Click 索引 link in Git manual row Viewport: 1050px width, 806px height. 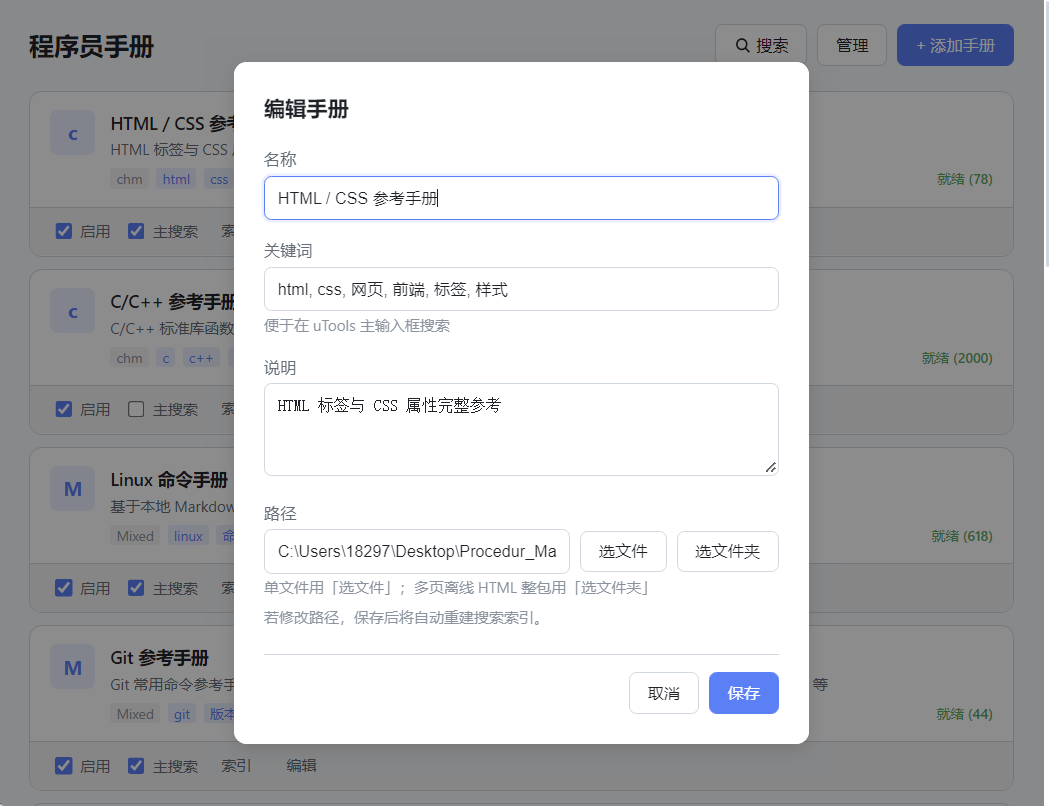[x=236, y=766]
